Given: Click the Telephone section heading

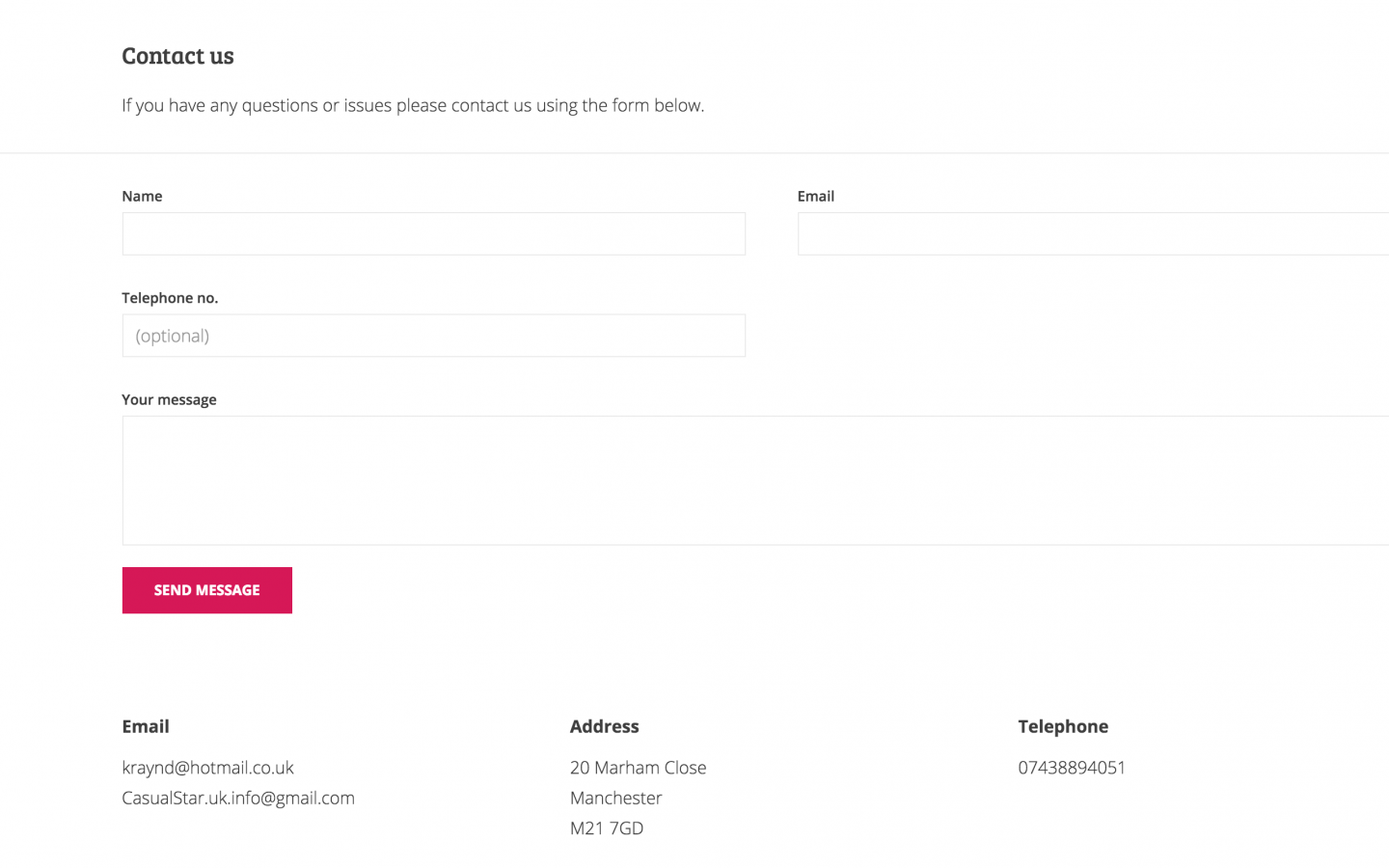Looking at the screenshot, I should click(1063, 726).
